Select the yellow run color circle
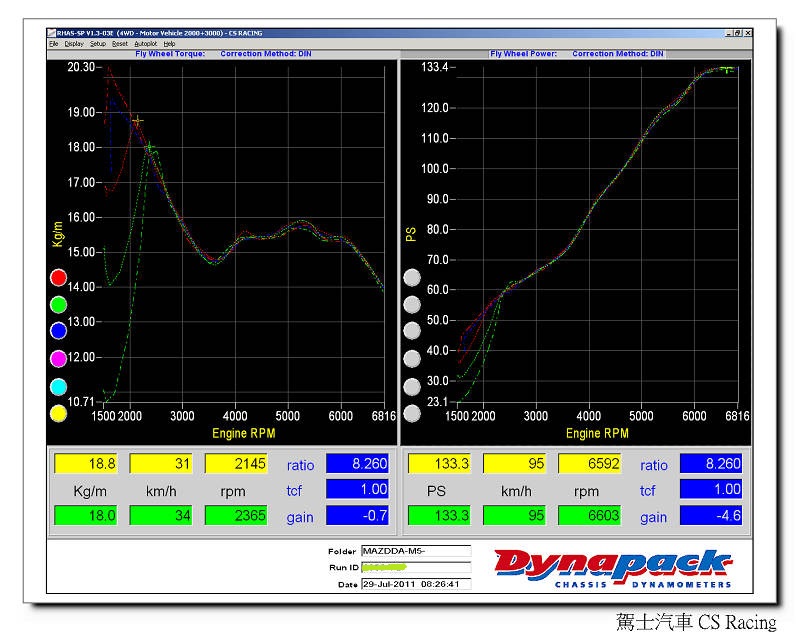 coord(58,413)
